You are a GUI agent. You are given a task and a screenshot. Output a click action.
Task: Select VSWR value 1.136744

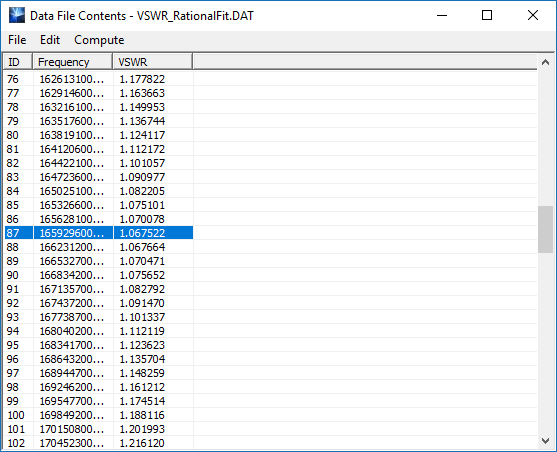point(142,121)
